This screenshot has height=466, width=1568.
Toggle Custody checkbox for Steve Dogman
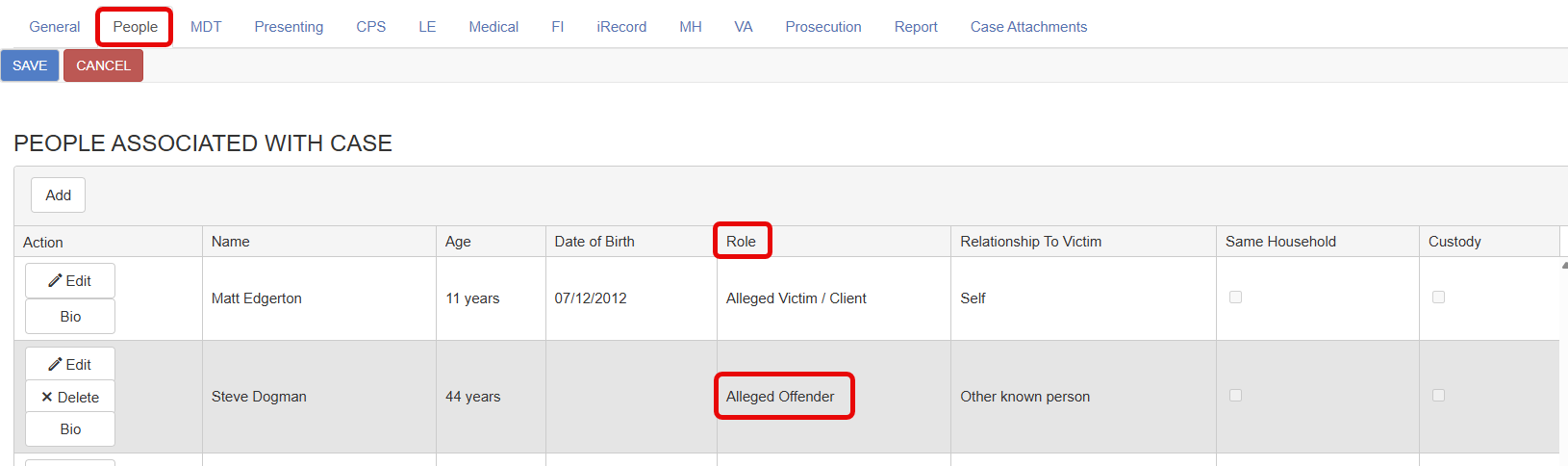pos(1438,396)
